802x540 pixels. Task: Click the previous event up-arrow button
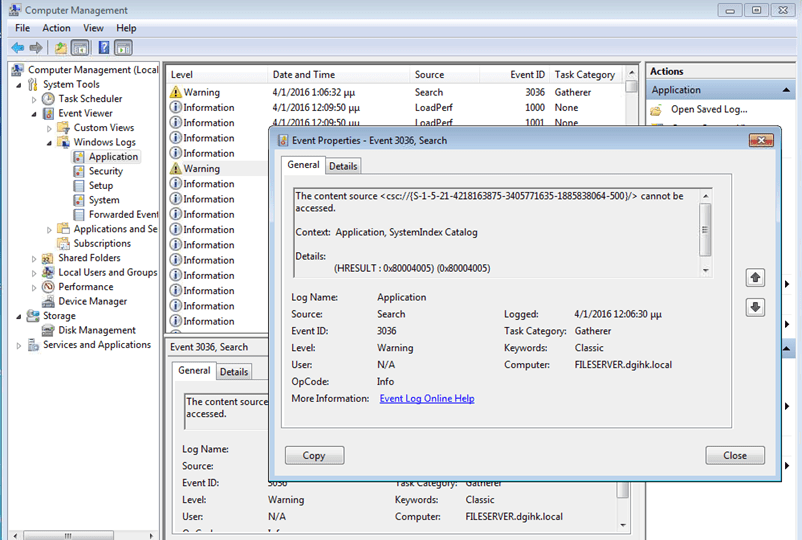pyautogui.click(x=755, y=278)
